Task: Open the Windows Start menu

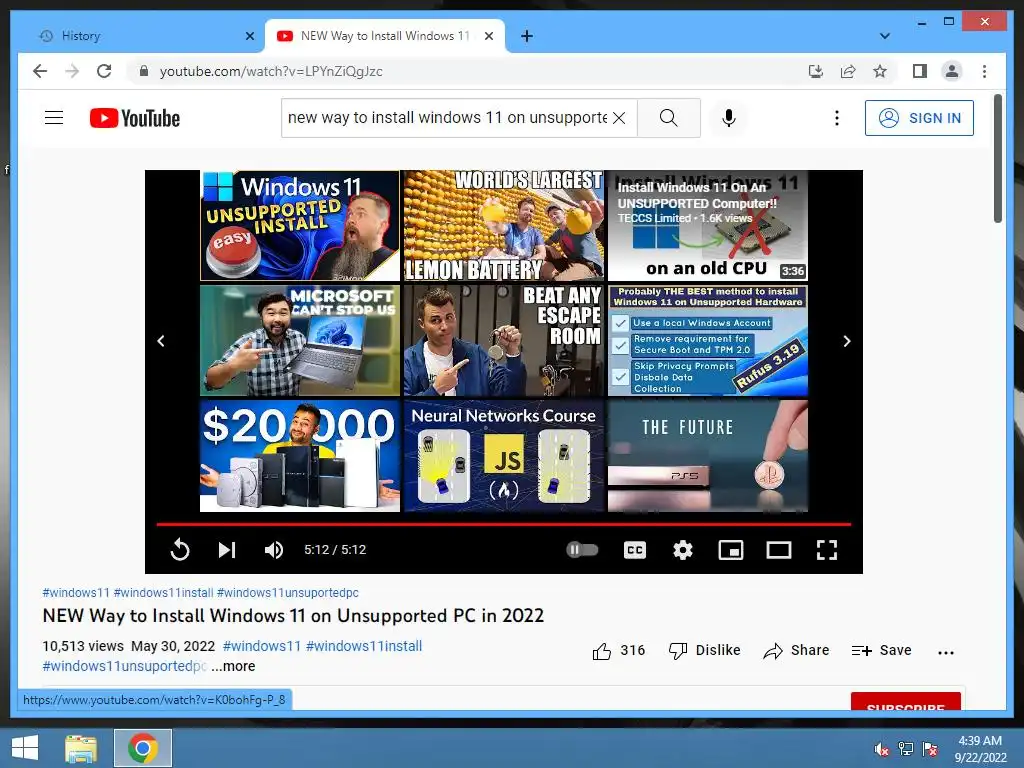Action: coord(25,748)
